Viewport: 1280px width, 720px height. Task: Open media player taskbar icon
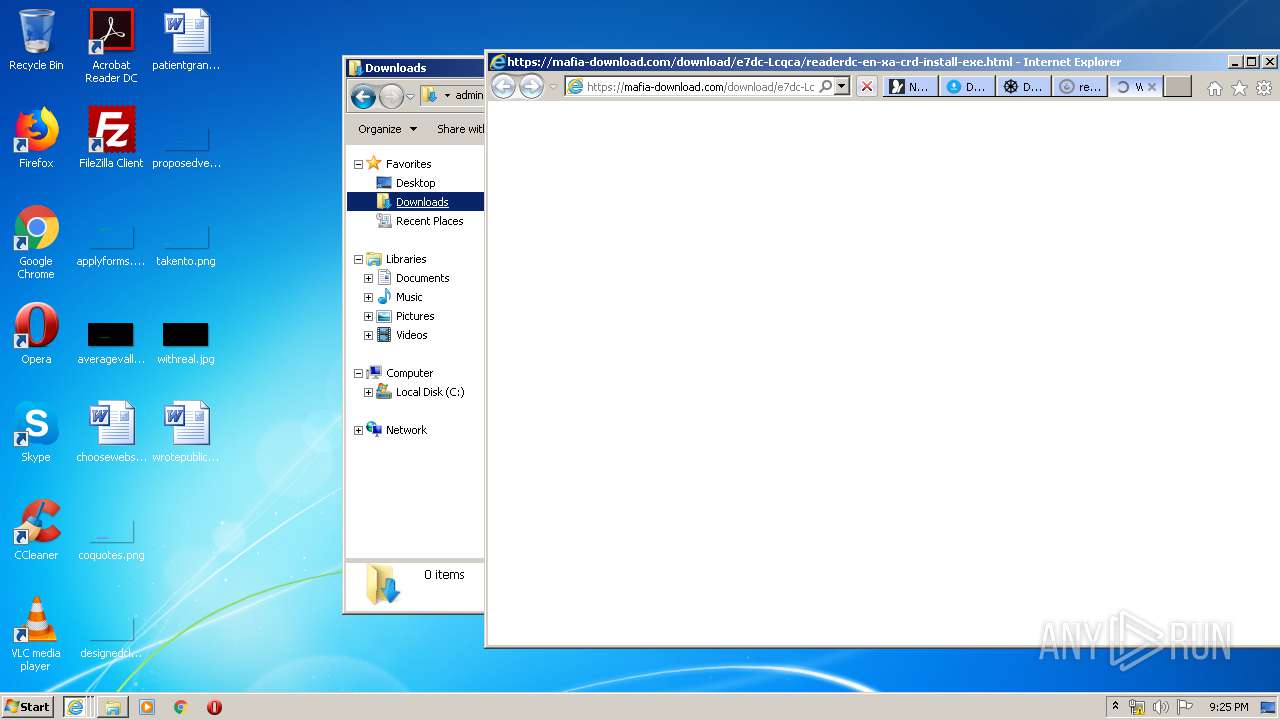(147, 707)
